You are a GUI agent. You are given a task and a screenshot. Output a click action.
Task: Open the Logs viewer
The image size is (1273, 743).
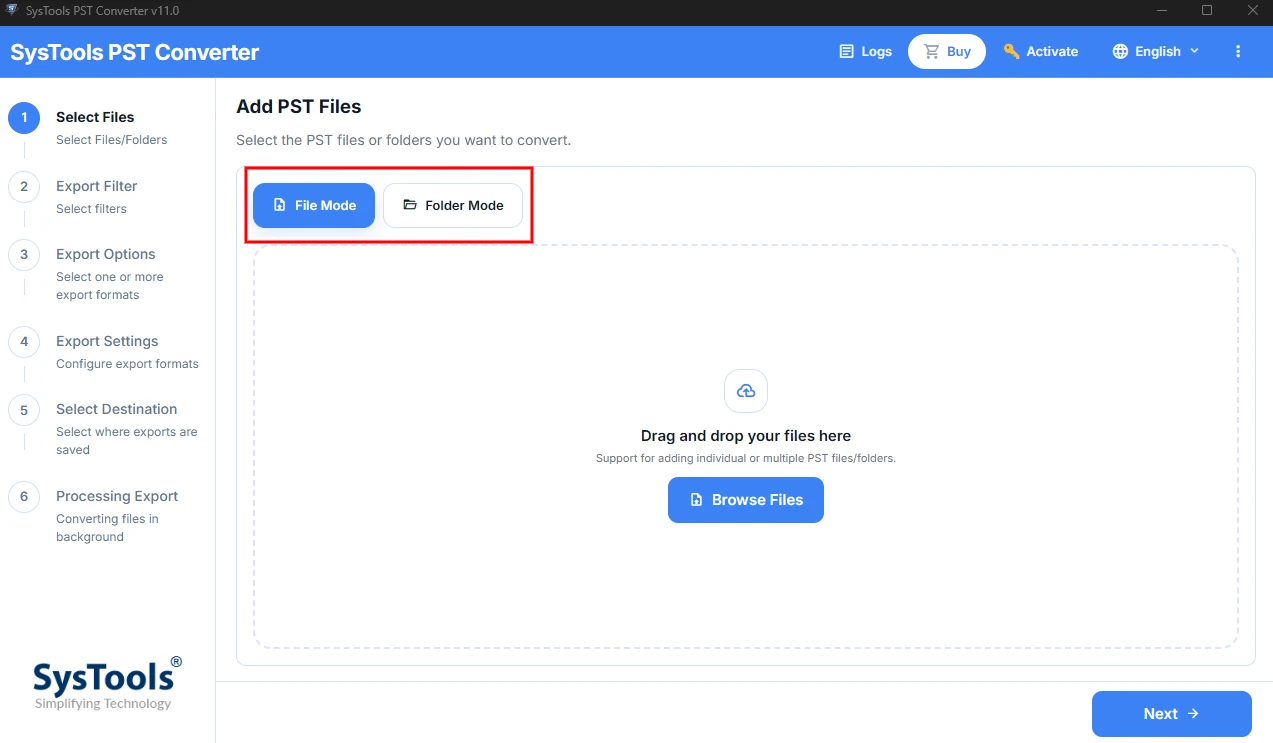865,51
